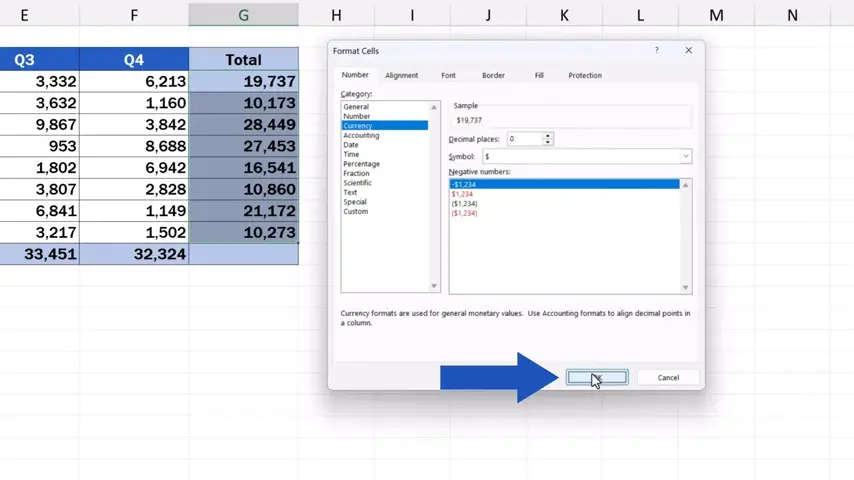
Task: Select the Fill tab
Action: tap(539, 75)
